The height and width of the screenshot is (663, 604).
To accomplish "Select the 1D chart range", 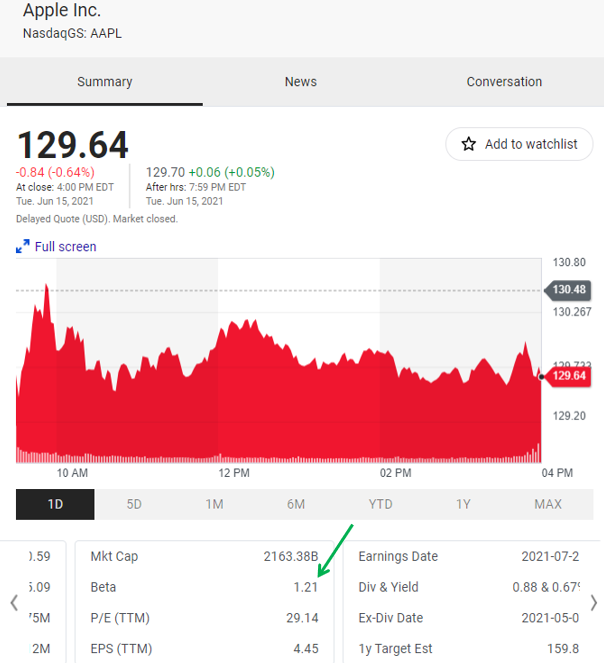I will 55,504.
